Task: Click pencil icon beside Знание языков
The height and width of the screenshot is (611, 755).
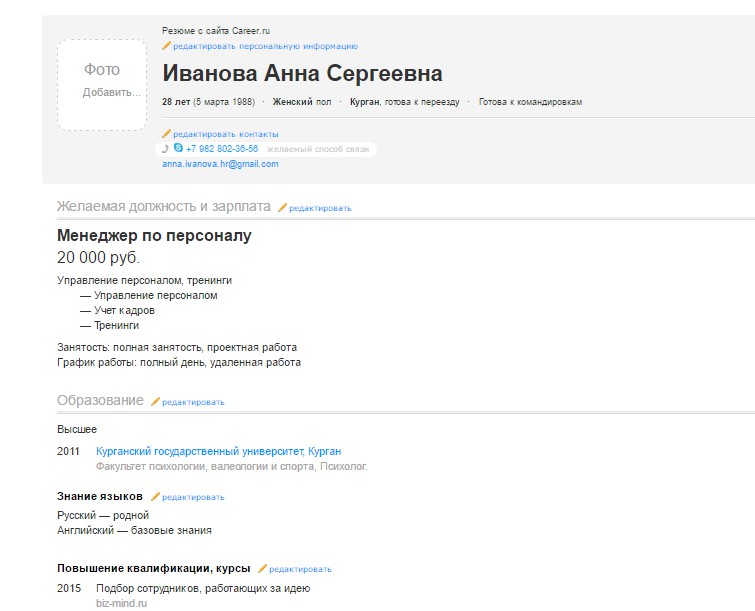Action: [156, 497]
